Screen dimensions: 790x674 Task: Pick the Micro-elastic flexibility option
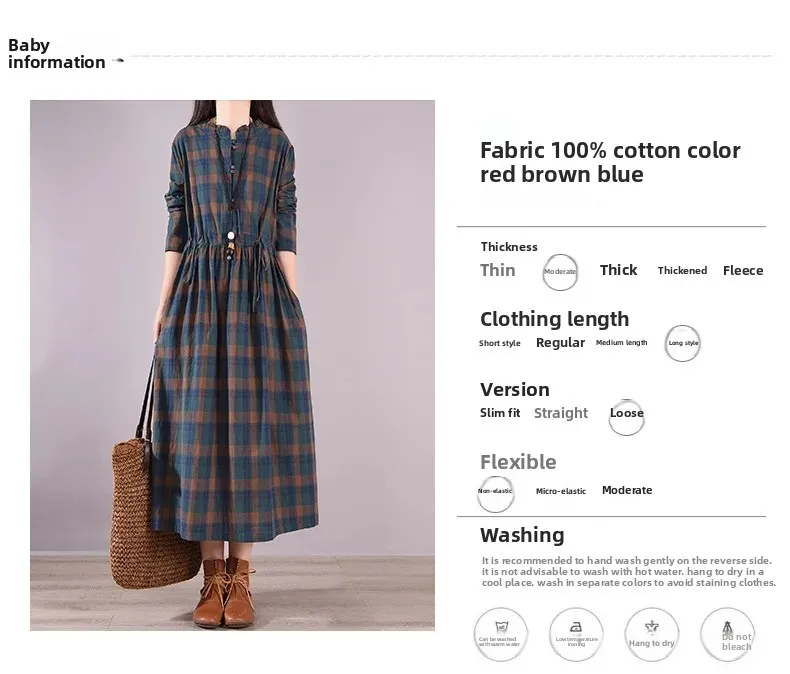pyautogui.click(x=560, y=491)
